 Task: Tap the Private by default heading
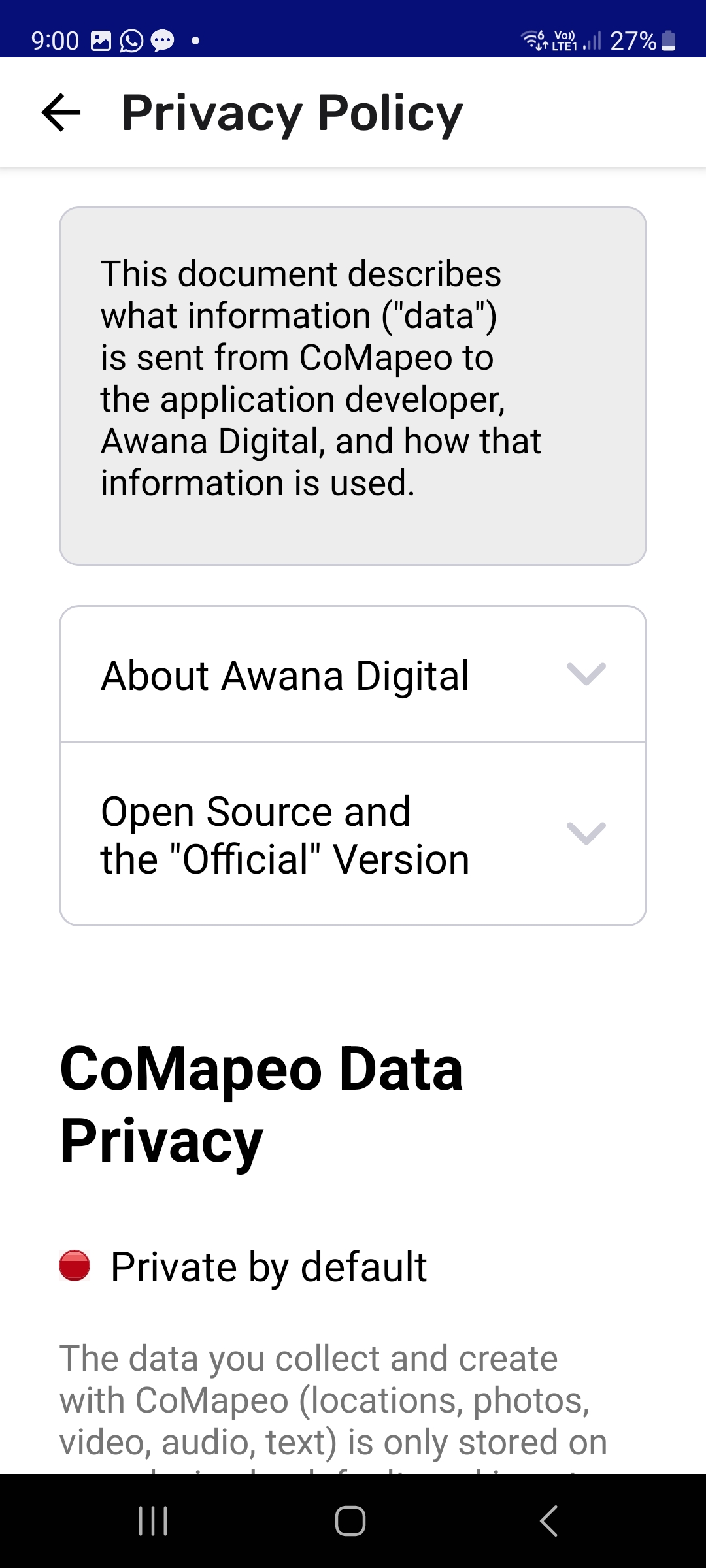click(268, 1267)
